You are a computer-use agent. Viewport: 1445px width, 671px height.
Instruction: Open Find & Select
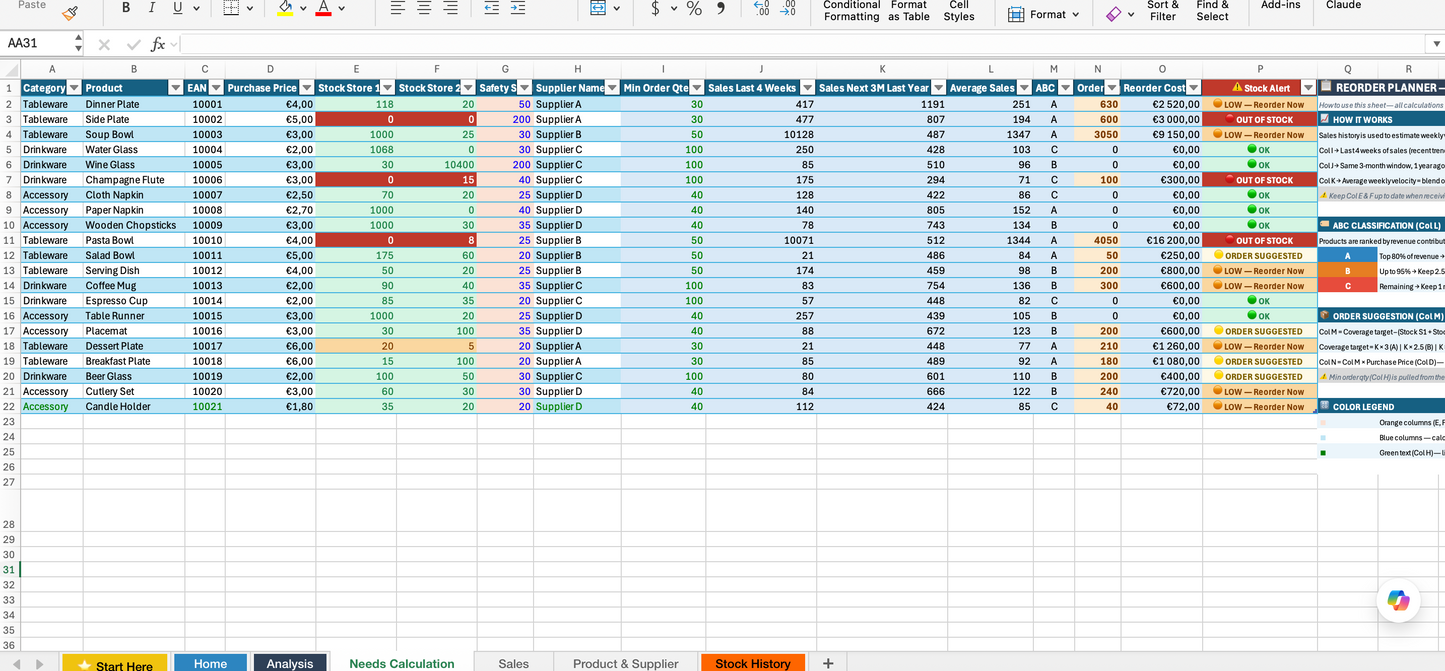(x=1212, y=10)
